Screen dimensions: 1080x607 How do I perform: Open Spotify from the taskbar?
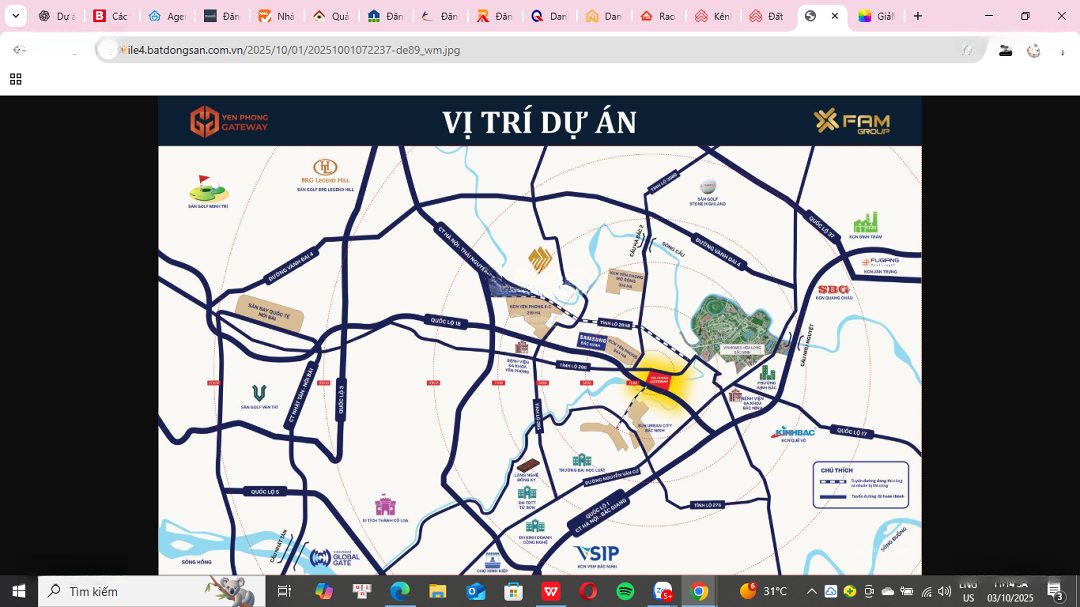click(625, 591)
